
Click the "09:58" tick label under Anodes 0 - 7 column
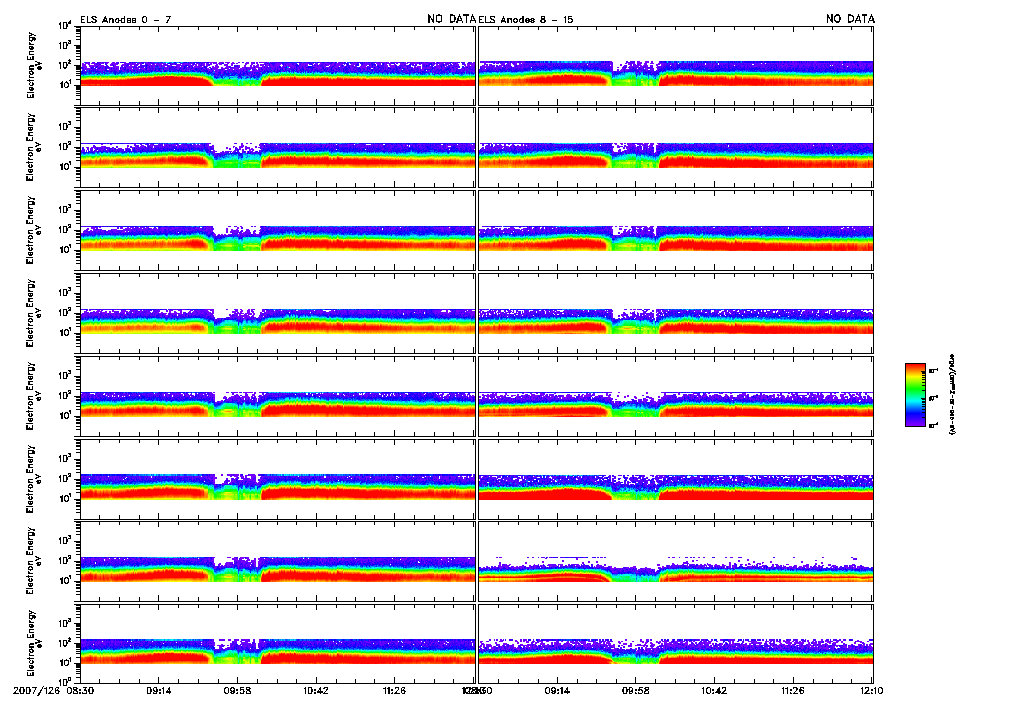point(237,690)
